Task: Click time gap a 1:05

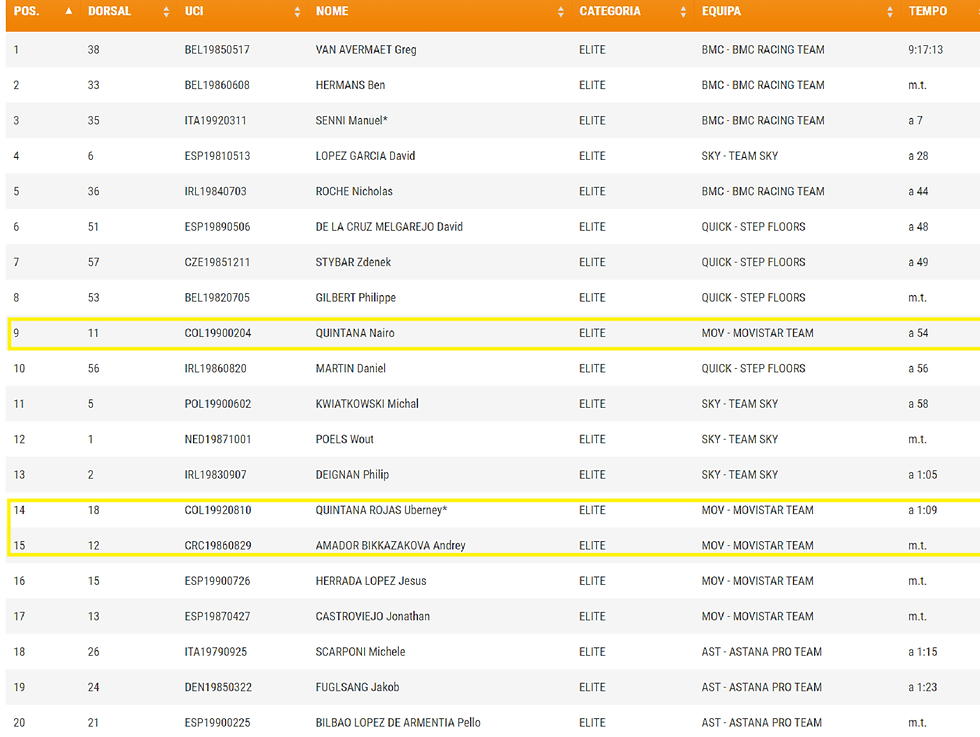Action: pos(922,474)
